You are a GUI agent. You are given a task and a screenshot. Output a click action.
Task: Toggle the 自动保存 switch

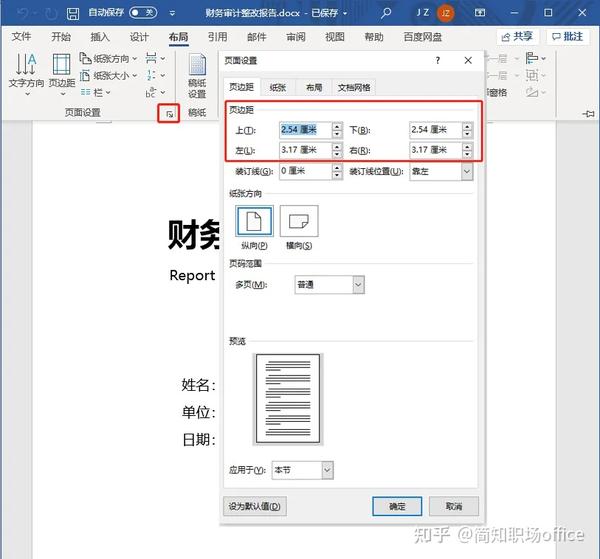pos(143,13)
